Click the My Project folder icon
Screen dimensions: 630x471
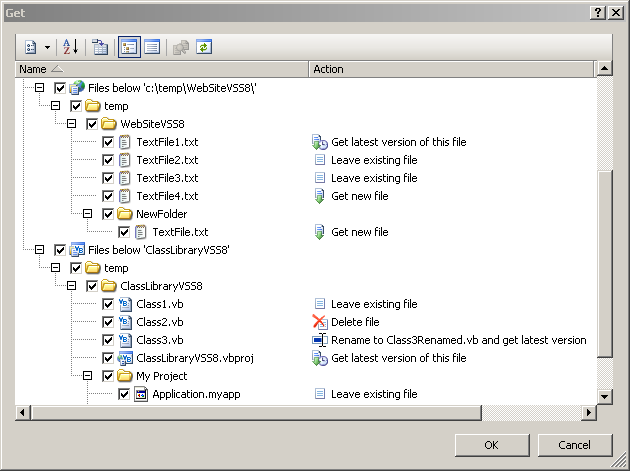[125, 376]
